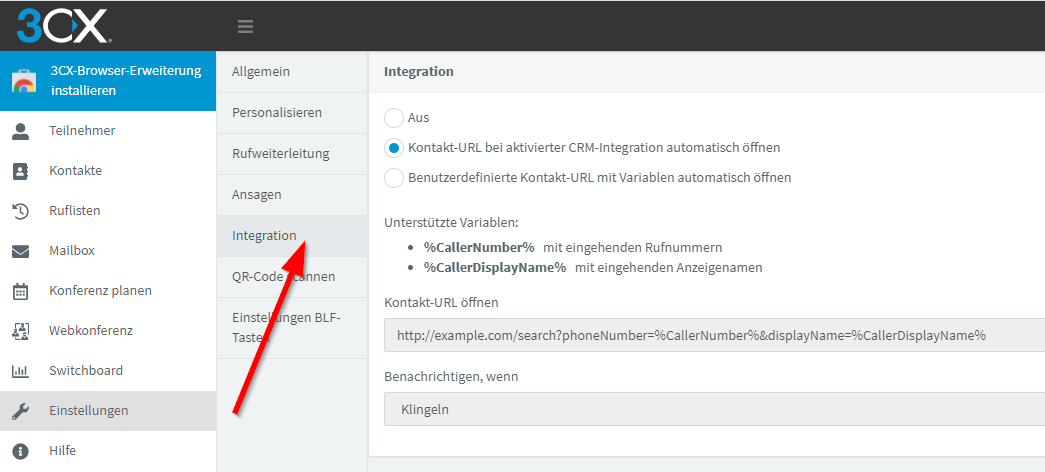The width and height of the screenshot is (1045, 472).
Task: Click the %CallerDisplayName% variable text
Action: 495,268
